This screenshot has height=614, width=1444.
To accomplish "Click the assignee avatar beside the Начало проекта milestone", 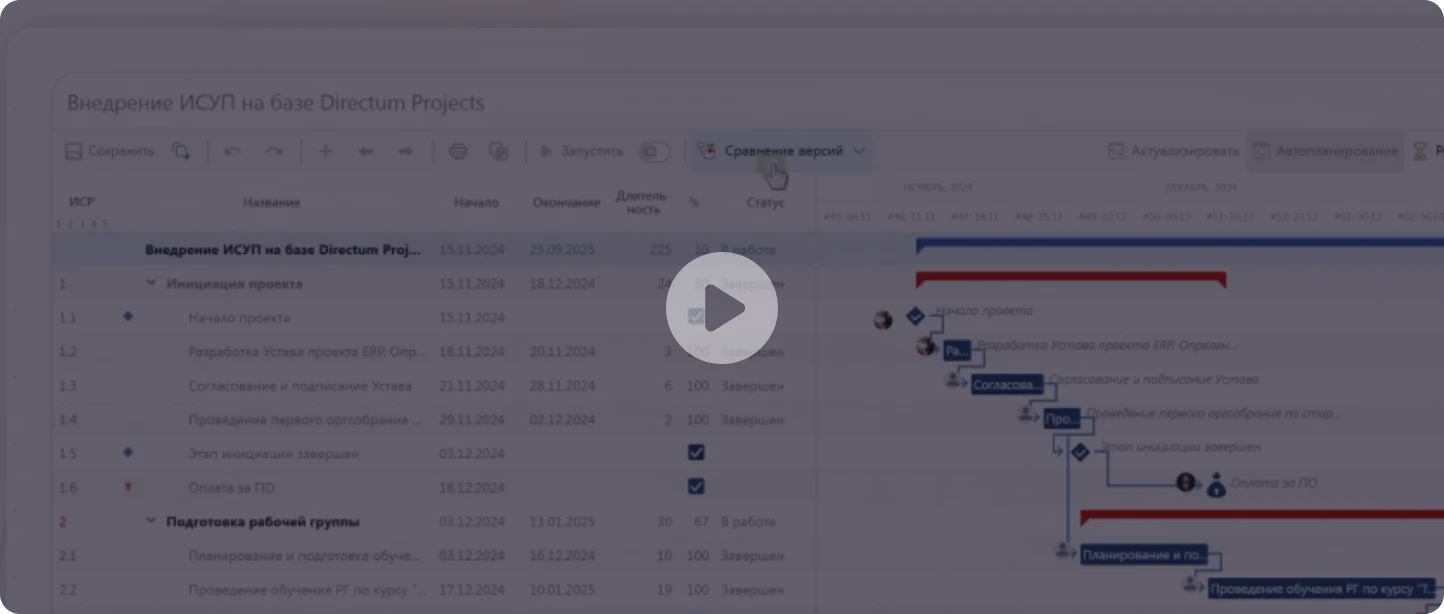I will click(882, 319).
